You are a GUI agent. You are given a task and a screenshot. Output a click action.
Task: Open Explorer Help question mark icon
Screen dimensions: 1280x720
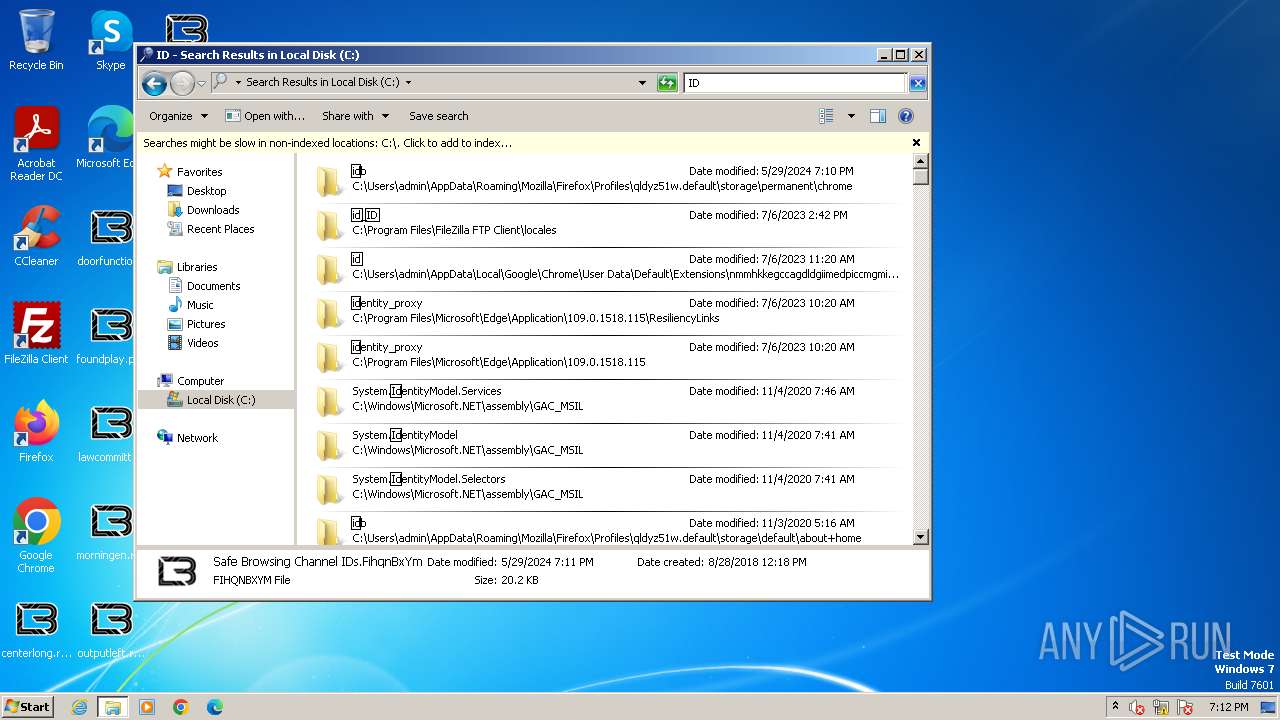click(905, 116)
